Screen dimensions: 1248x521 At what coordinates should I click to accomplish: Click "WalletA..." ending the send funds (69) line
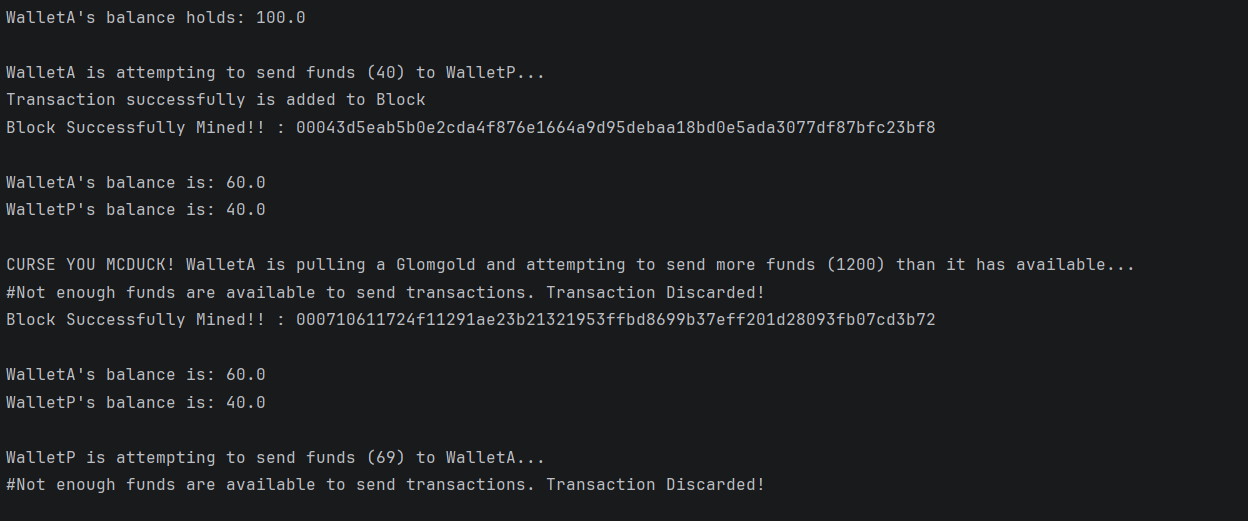(x=495, y=458)
